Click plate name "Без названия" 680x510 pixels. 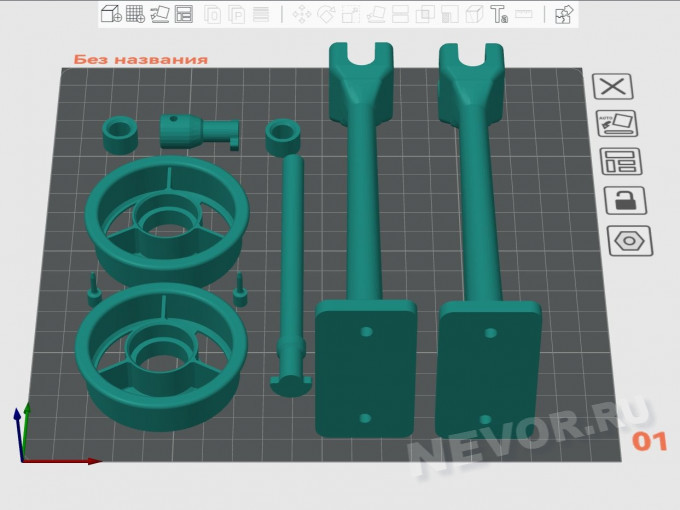pos(141,59)
